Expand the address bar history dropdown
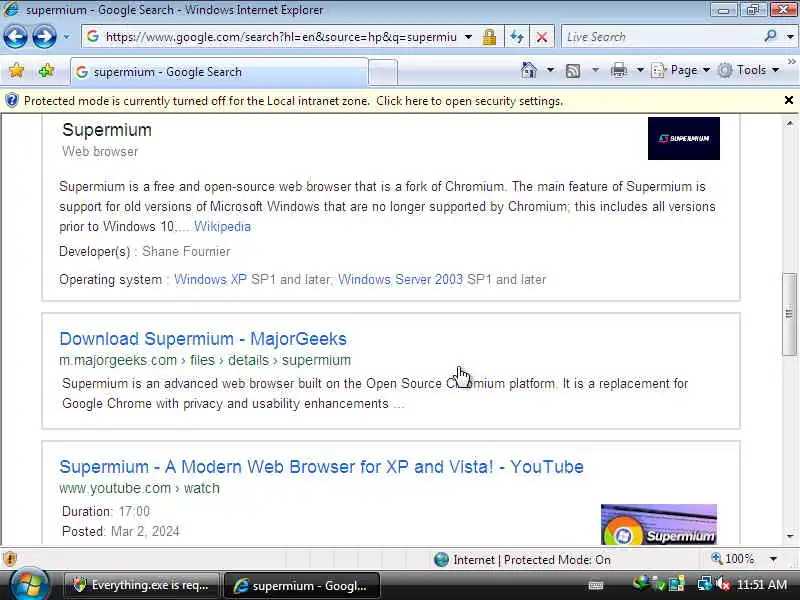This screenshot has height=600, width=800. pos(468,37)
